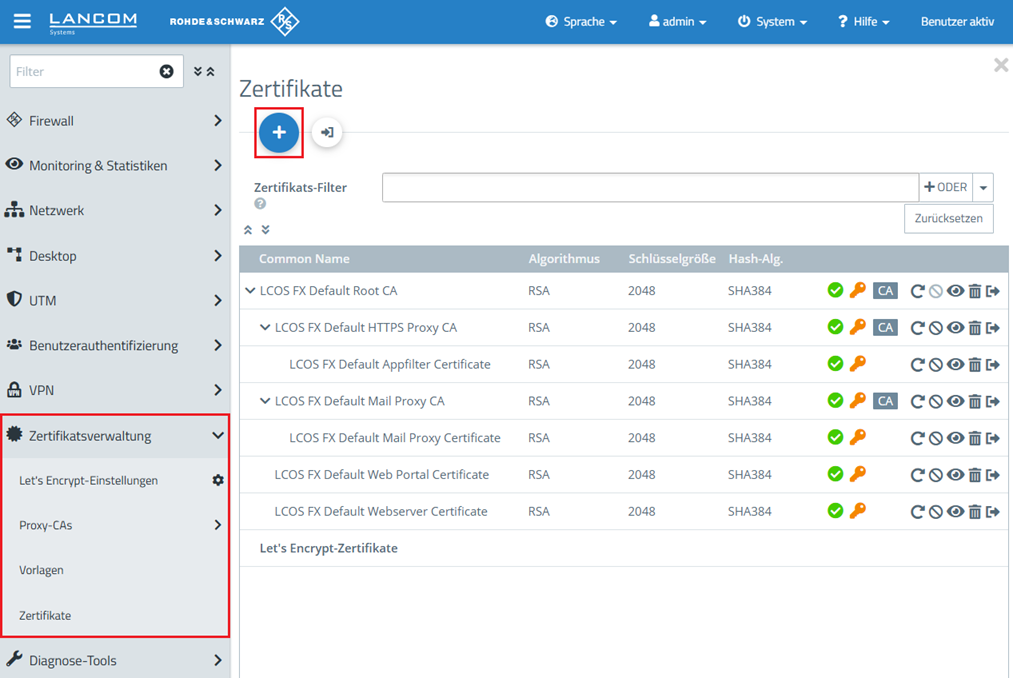The width and height of the screenshot is (1013, 678).
Task: Click the Firewall sidebar icon
Action: pyautogui.click(x=14, y=120)
